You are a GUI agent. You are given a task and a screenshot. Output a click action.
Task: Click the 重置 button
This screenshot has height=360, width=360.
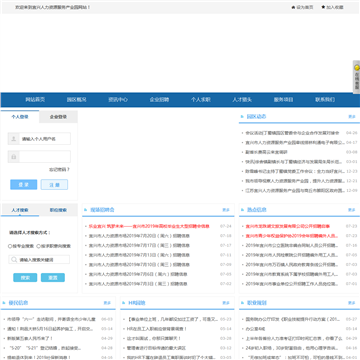pyautogui.click(x=53, y=278)
